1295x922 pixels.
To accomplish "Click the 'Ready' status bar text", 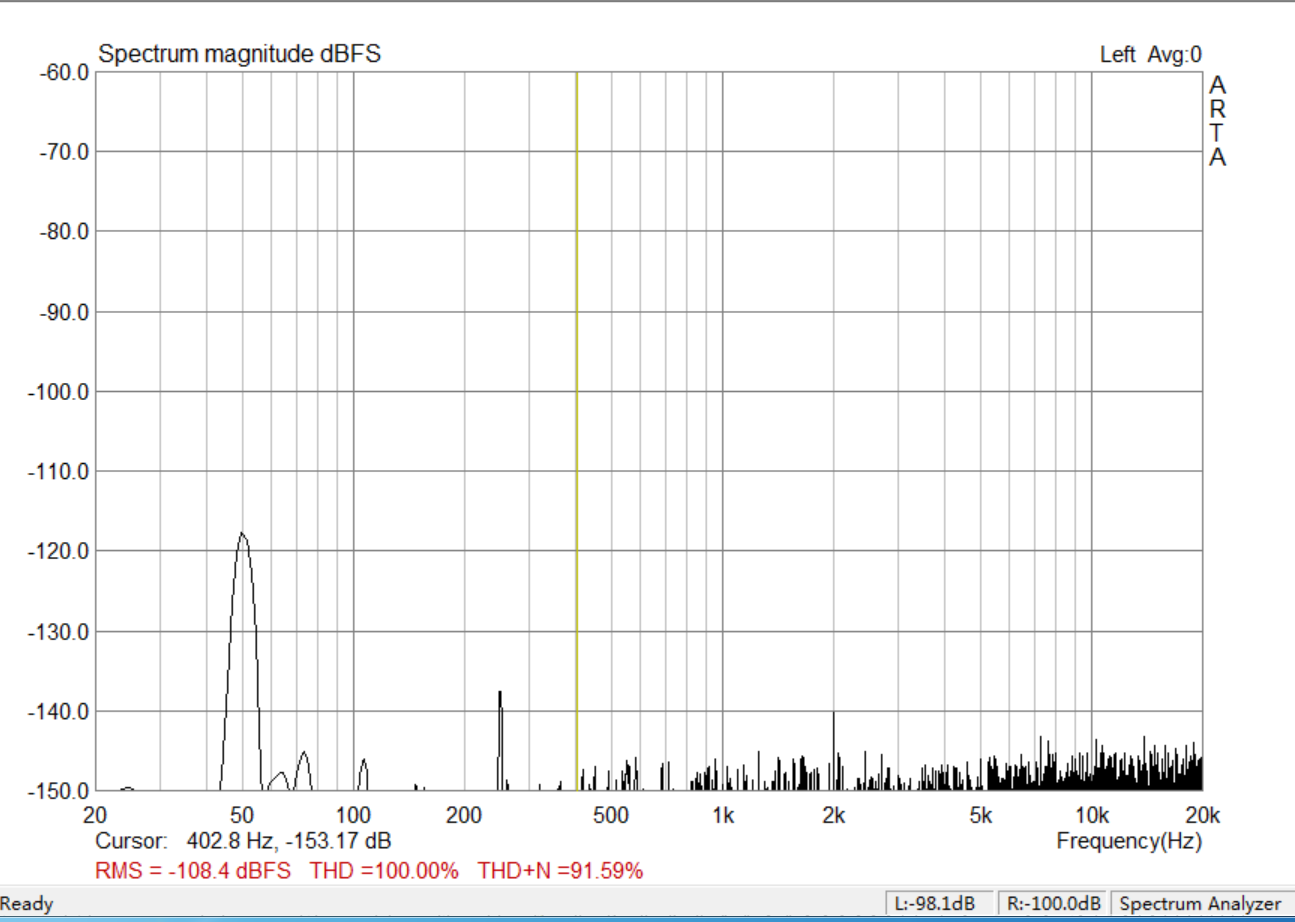I will [27, 904].
